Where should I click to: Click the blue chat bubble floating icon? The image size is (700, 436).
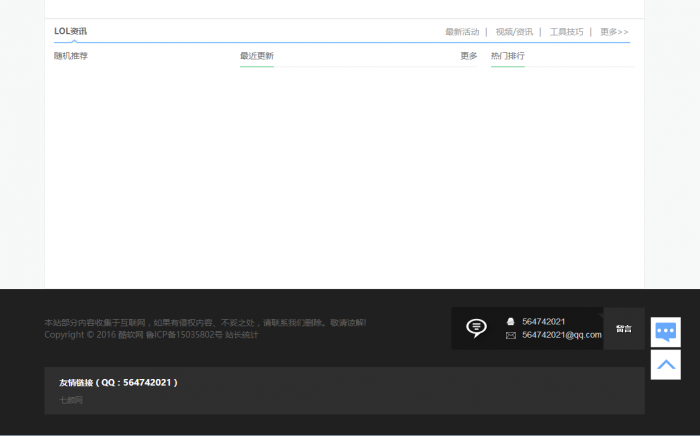pyautogui.click(x=666, y=331)
